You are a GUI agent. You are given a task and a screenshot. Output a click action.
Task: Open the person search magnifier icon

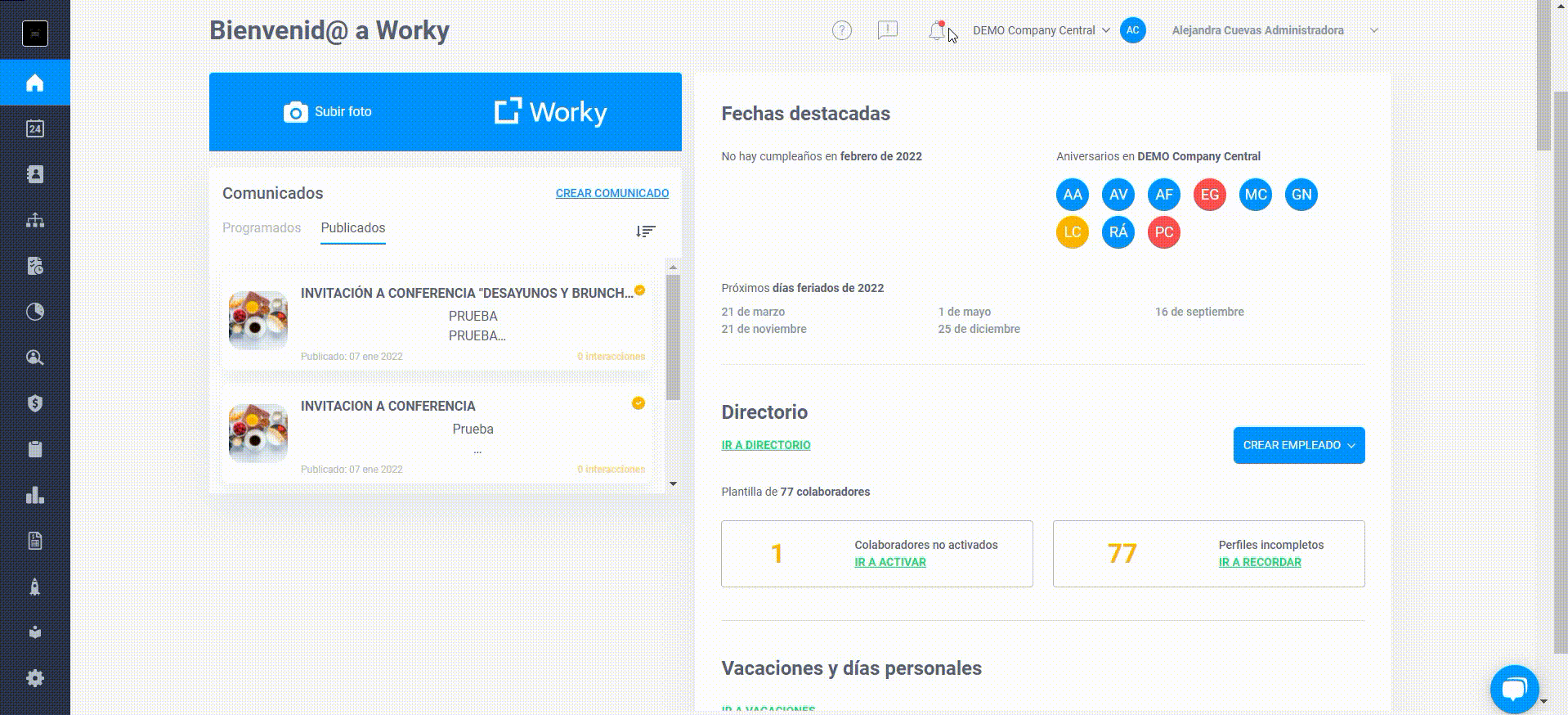tap(34, 357)
